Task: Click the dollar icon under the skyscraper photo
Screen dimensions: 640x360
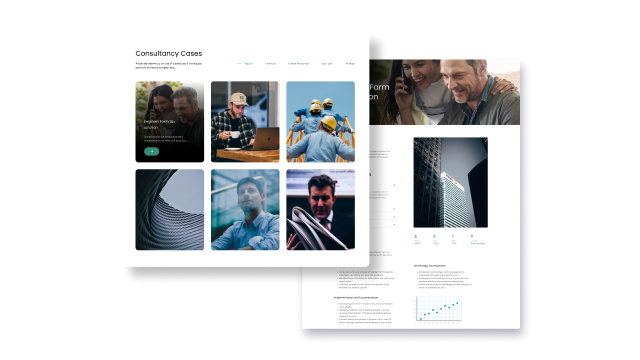Action: [x=453, y=236]
